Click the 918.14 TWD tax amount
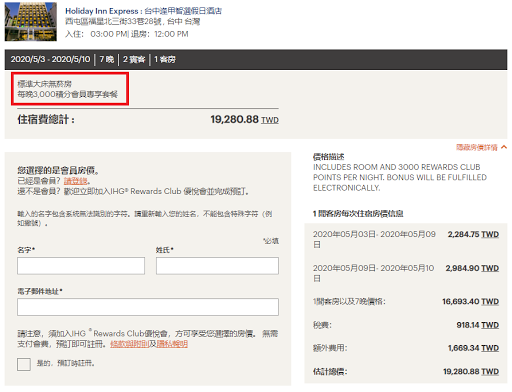The width and height of the screenshot is (512, 392). [478, 325]
